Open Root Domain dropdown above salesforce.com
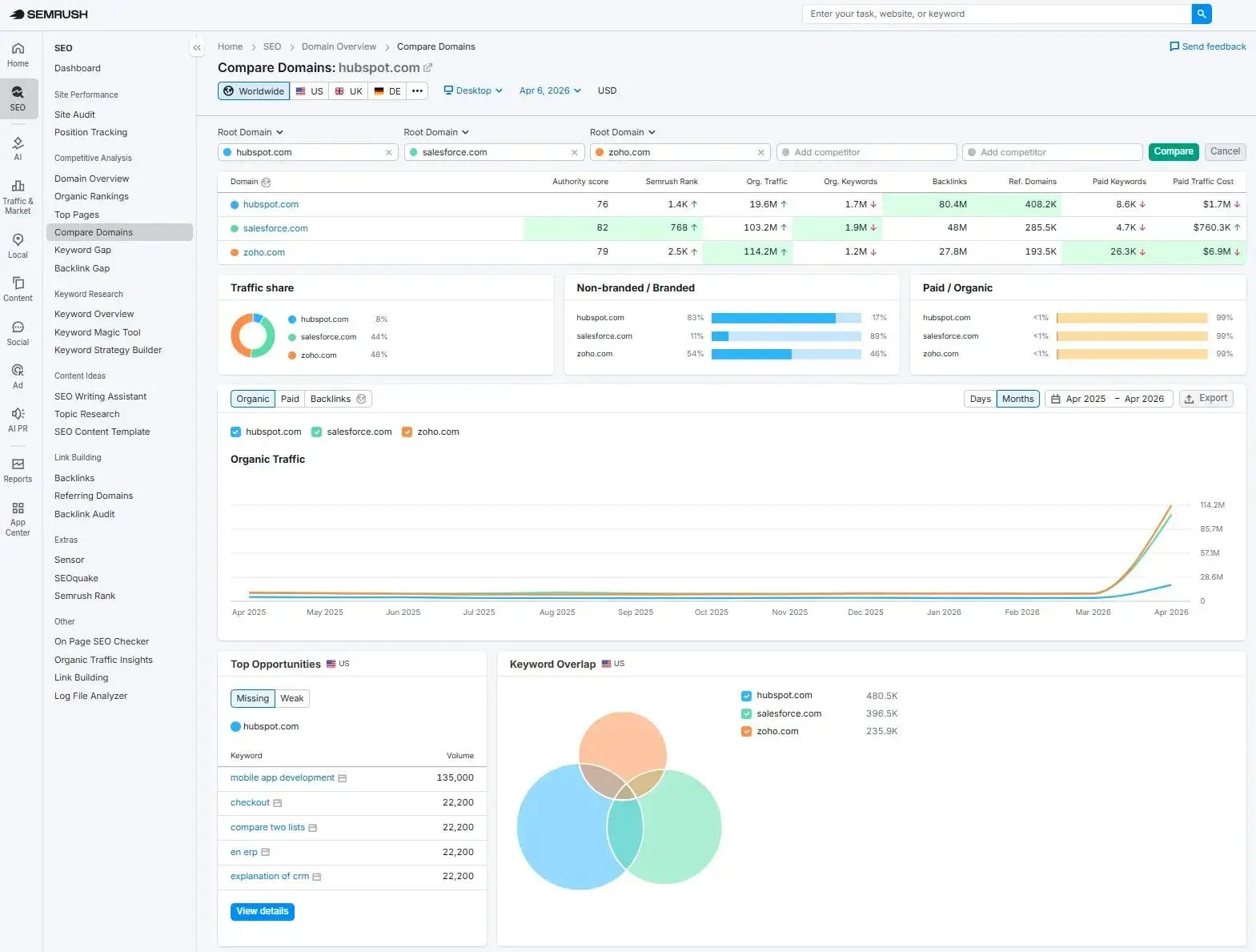Viewport: 1256px width, 952px height. pos(436,132)
